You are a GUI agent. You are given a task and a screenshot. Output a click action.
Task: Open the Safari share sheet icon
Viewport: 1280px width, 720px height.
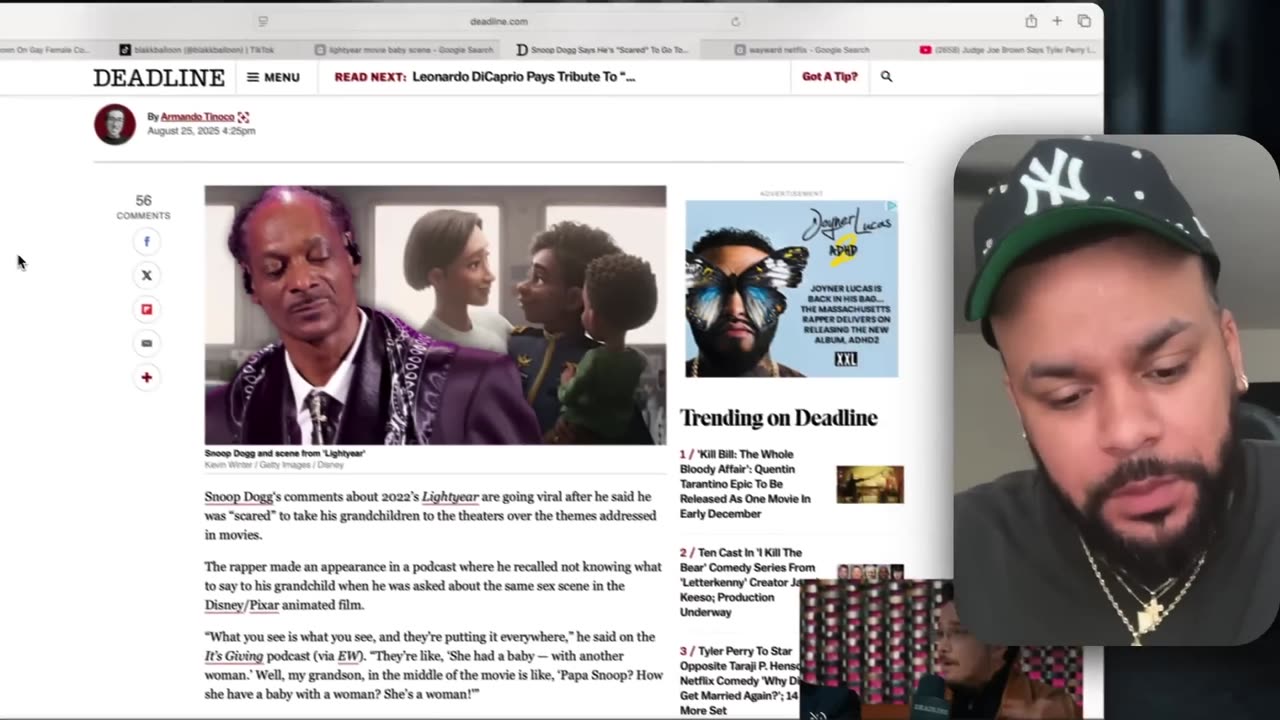pos(1031,21)
